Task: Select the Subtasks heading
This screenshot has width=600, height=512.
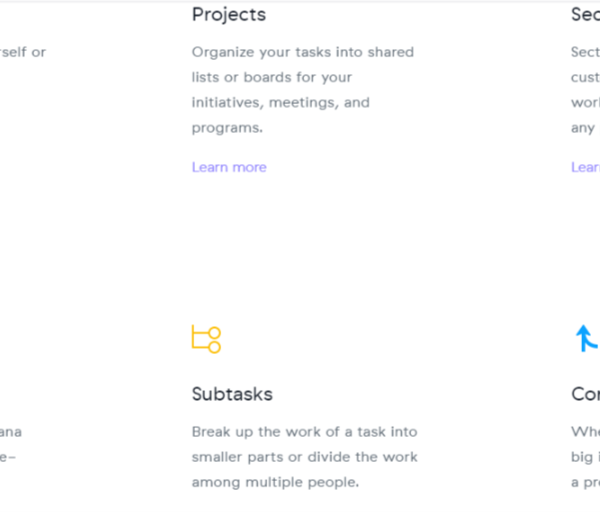Action: pos(232,394)
